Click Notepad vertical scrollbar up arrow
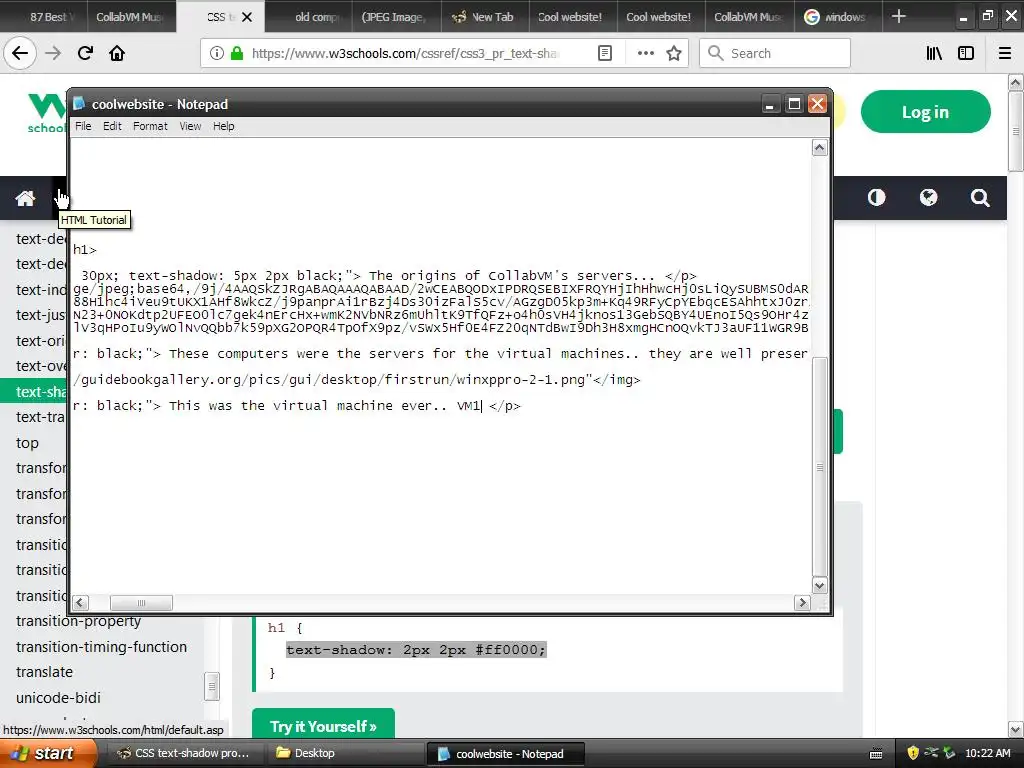 [820, 148]
